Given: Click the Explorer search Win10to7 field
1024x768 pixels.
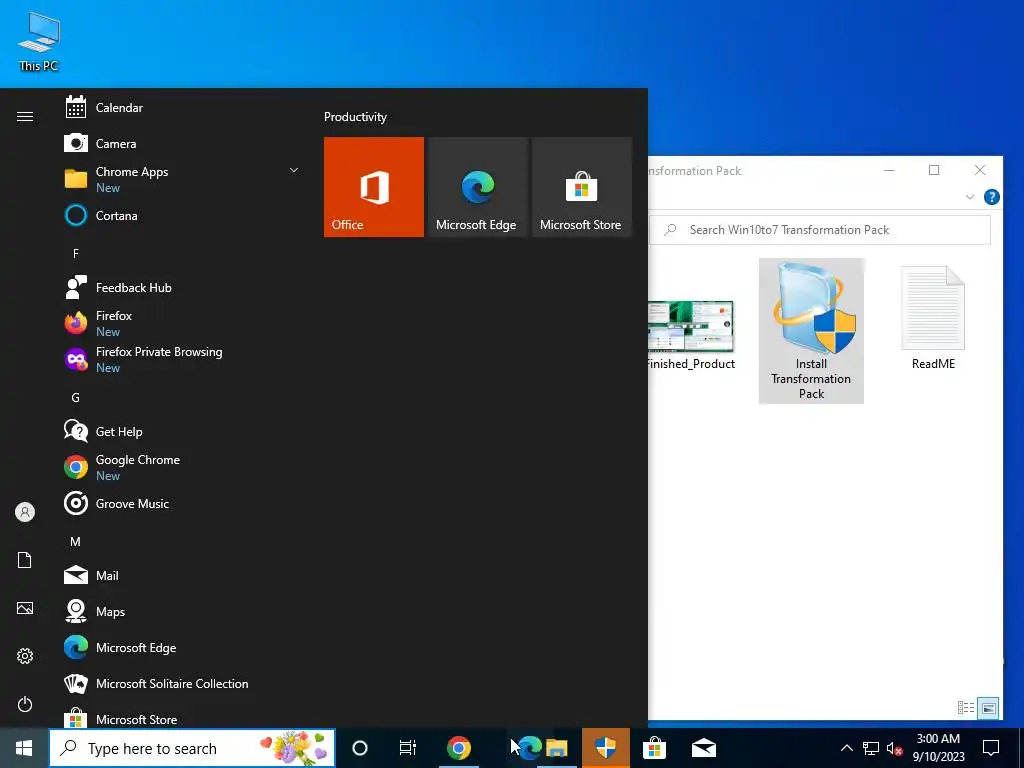Looking at the screenshot, I should [x=820, y=230].
